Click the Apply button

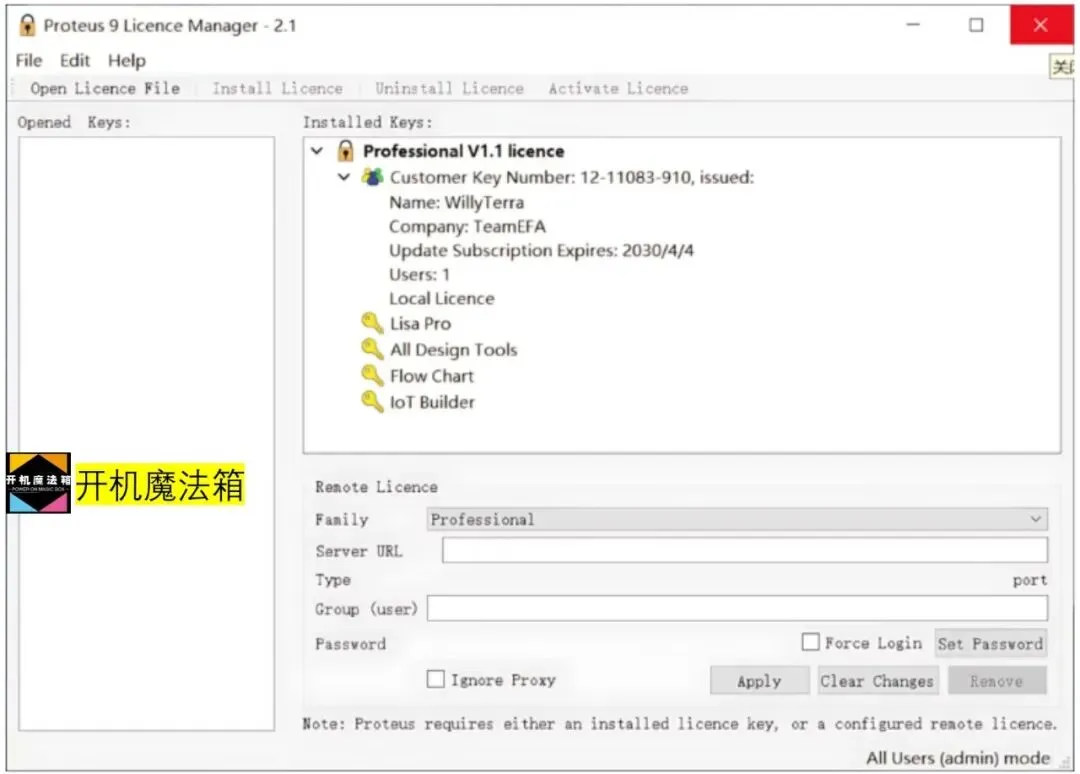point(759,681)
